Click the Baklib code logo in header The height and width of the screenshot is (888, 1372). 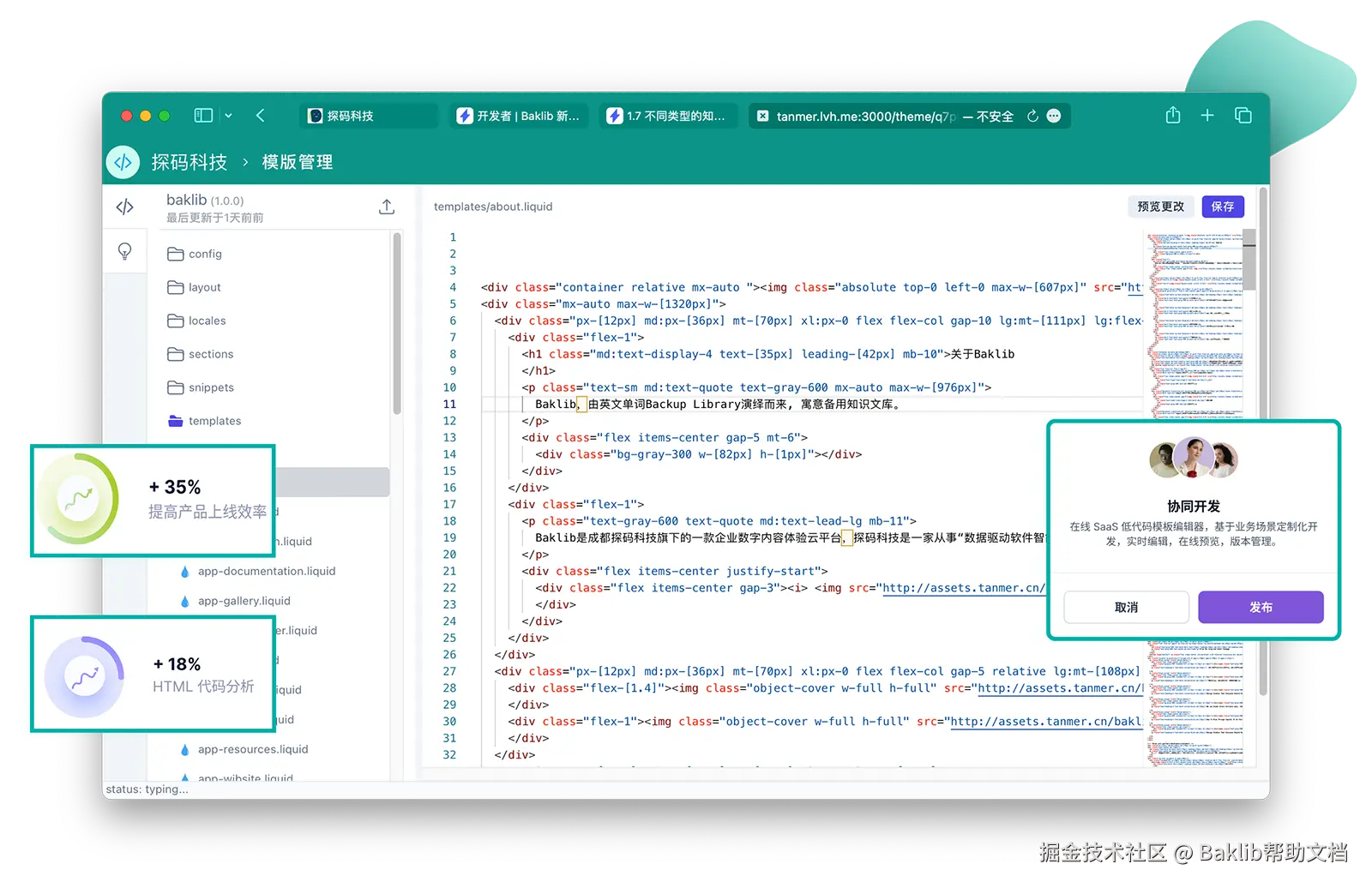tap(123, 162)
